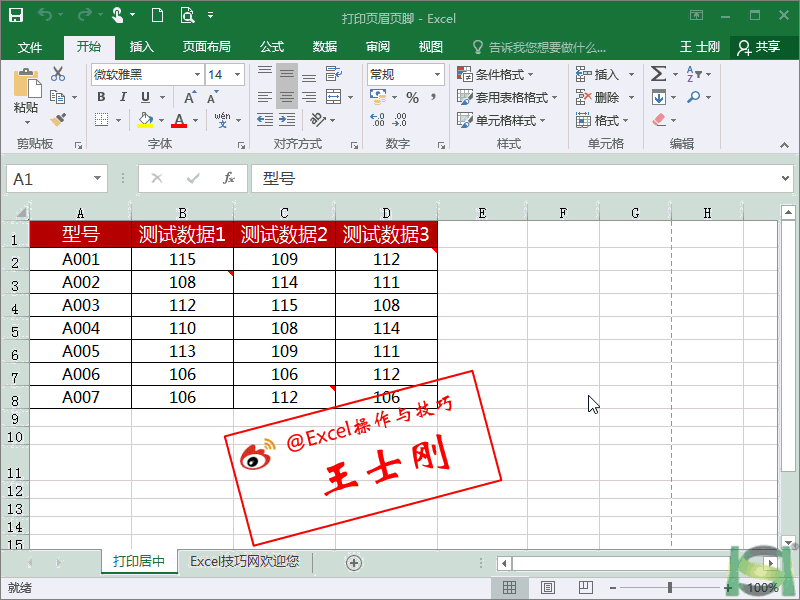
Task: Click the Merge and Center icon
Action: click(334, 97)
